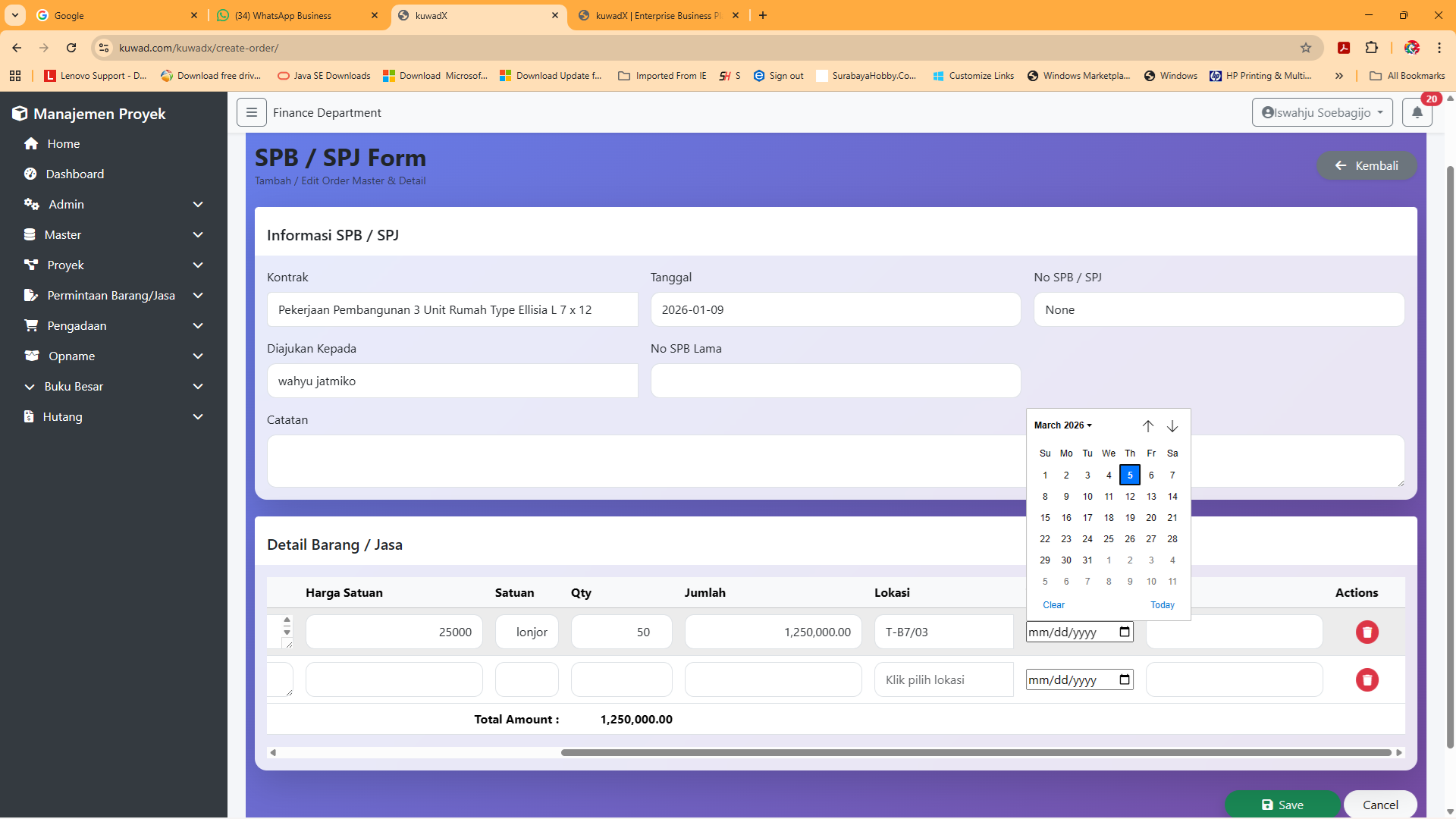Viewport: 1456px width, 819px height.
Task: Open Chrome extensions puzzle icon
Action: coord(1372,48)
